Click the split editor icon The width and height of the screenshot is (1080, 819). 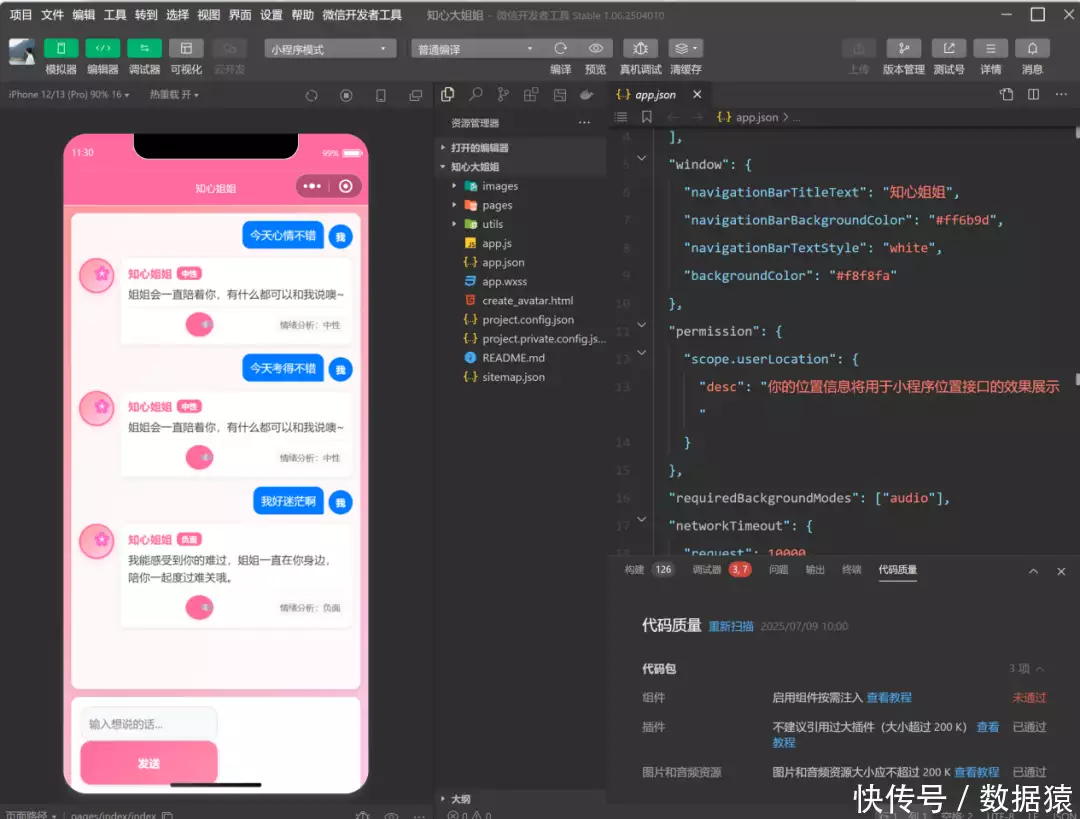click(x=1033, y=94)
